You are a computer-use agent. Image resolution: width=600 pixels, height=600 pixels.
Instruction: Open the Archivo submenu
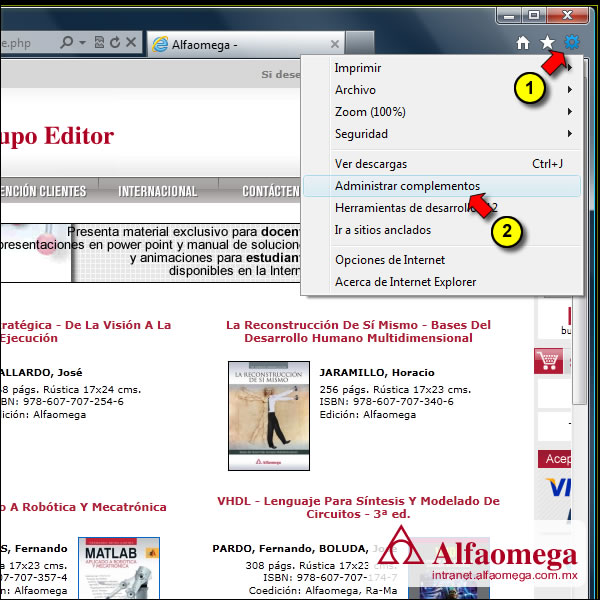point(442,90)
